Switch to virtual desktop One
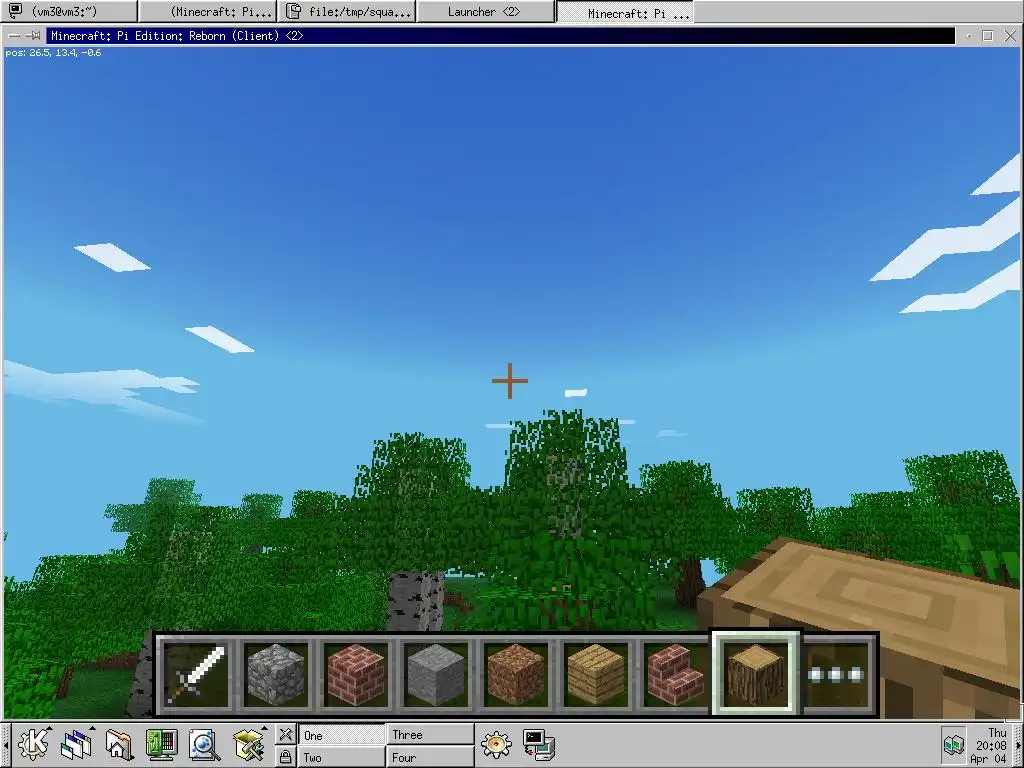Viewport: 1024px width, 768px height. point(342,735)
